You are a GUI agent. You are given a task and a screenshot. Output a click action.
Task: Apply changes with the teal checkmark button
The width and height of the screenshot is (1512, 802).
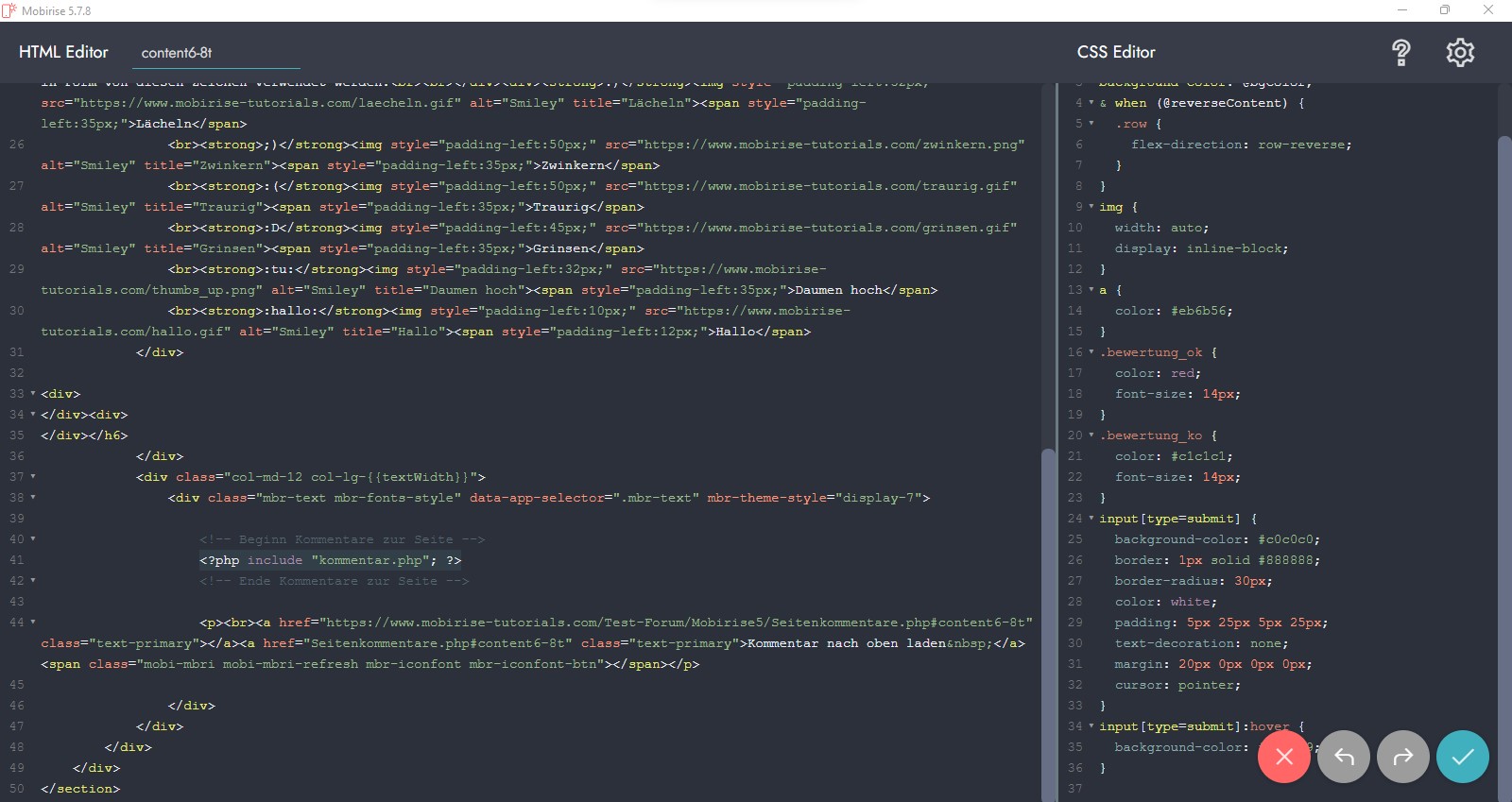[x=1462, y=757]
